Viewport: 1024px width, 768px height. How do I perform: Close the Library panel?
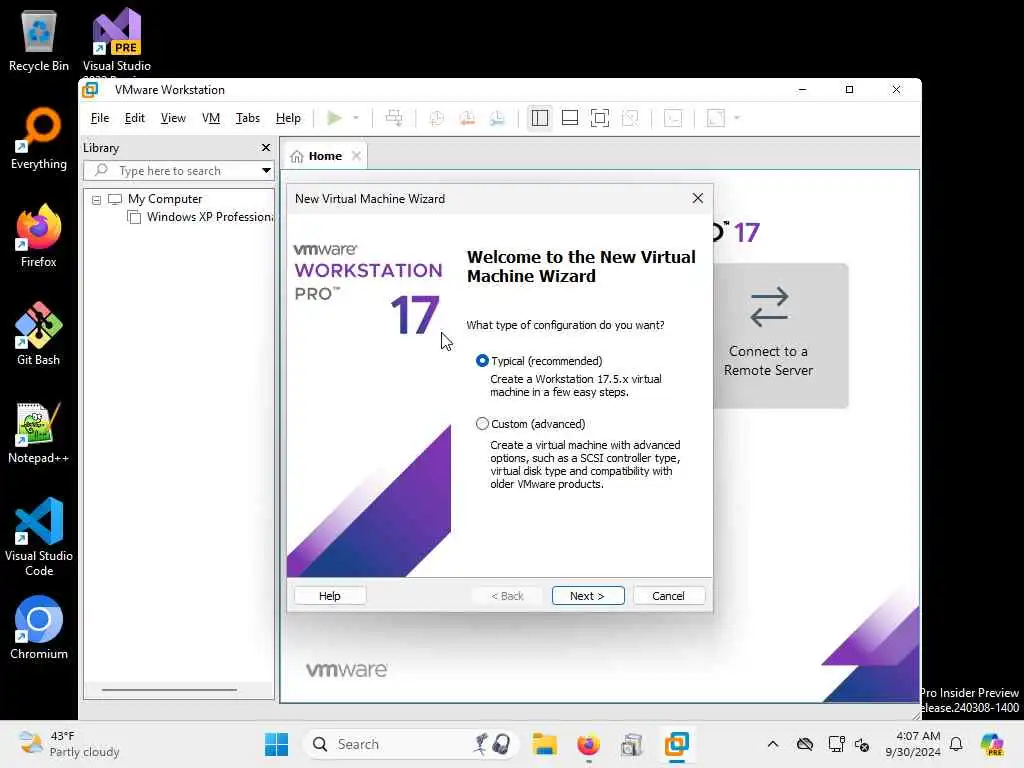(266, 148)
